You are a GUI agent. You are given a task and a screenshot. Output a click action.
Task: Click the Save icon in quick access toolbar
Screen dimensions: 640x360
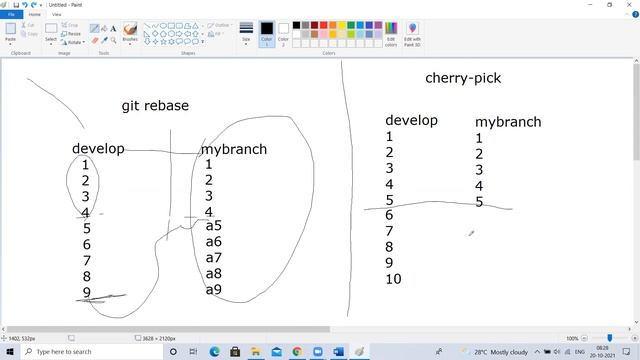(16, 5)
